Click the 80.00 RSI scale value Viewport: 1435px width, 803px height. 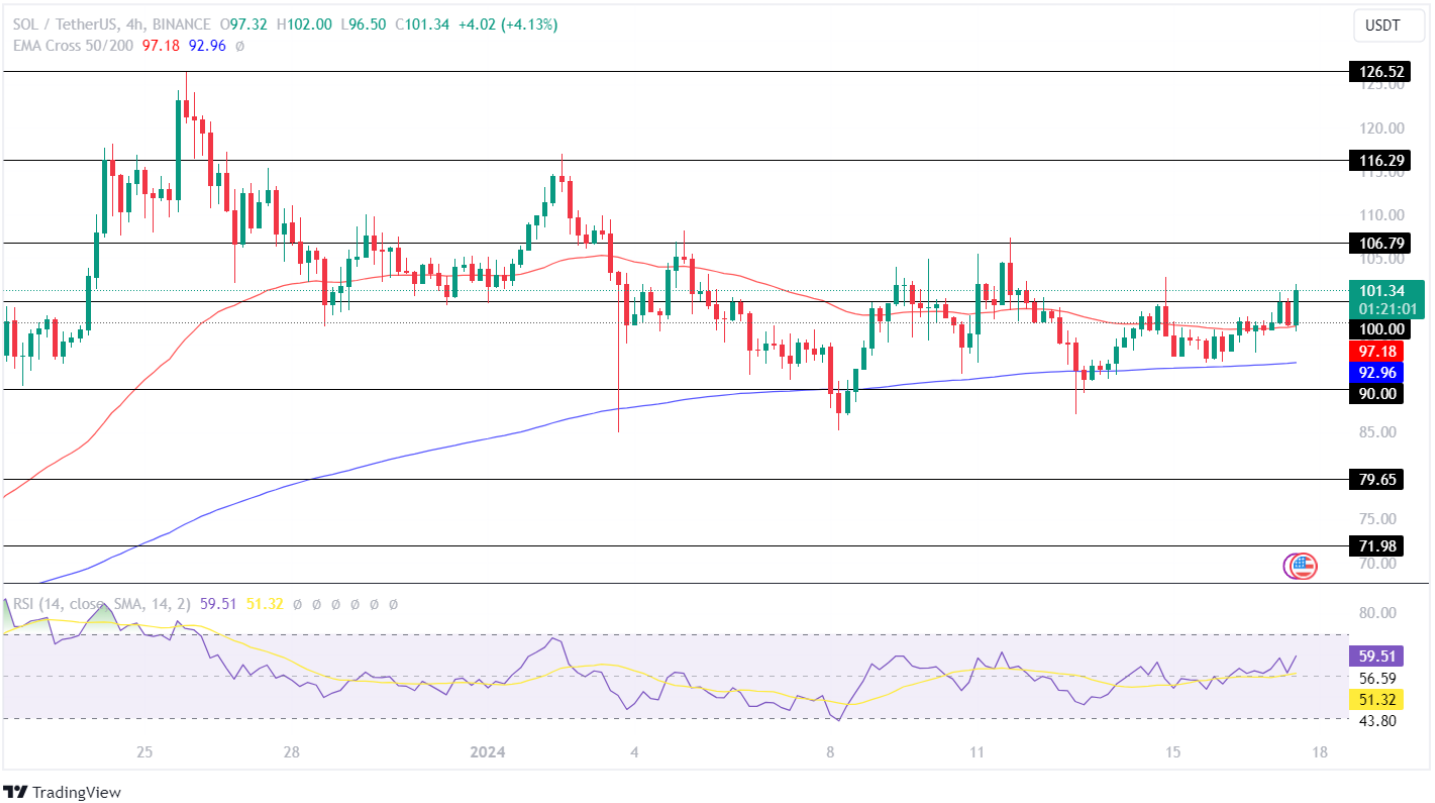(1376, 613)
